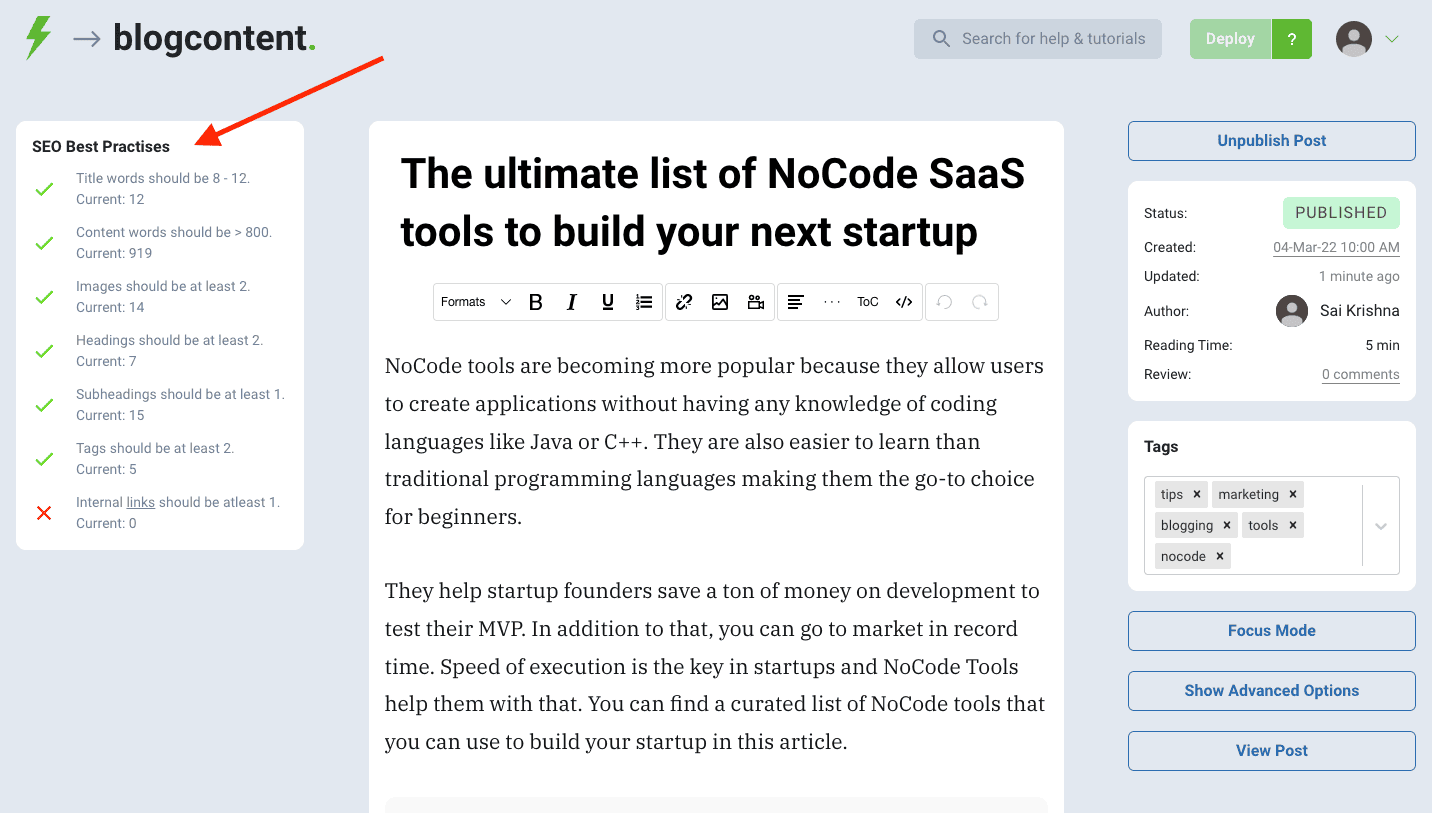Click the text alignment icon
Viewport: 1432px width, 813px height.
point(796,302)
